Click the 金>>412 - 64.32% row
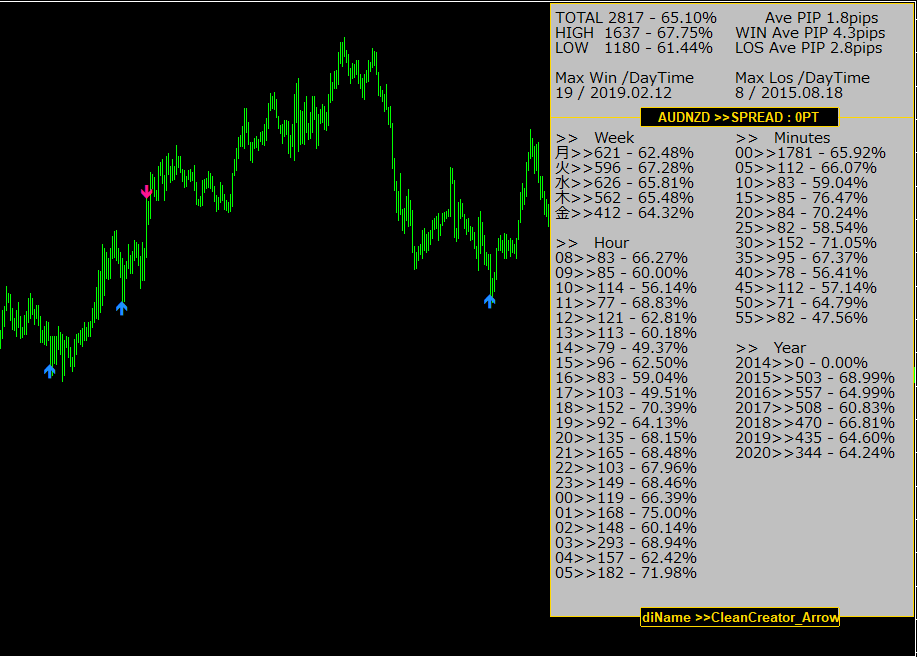Viewport: 917px width, 657px height. pyautogui.click(x=624, y=213)
